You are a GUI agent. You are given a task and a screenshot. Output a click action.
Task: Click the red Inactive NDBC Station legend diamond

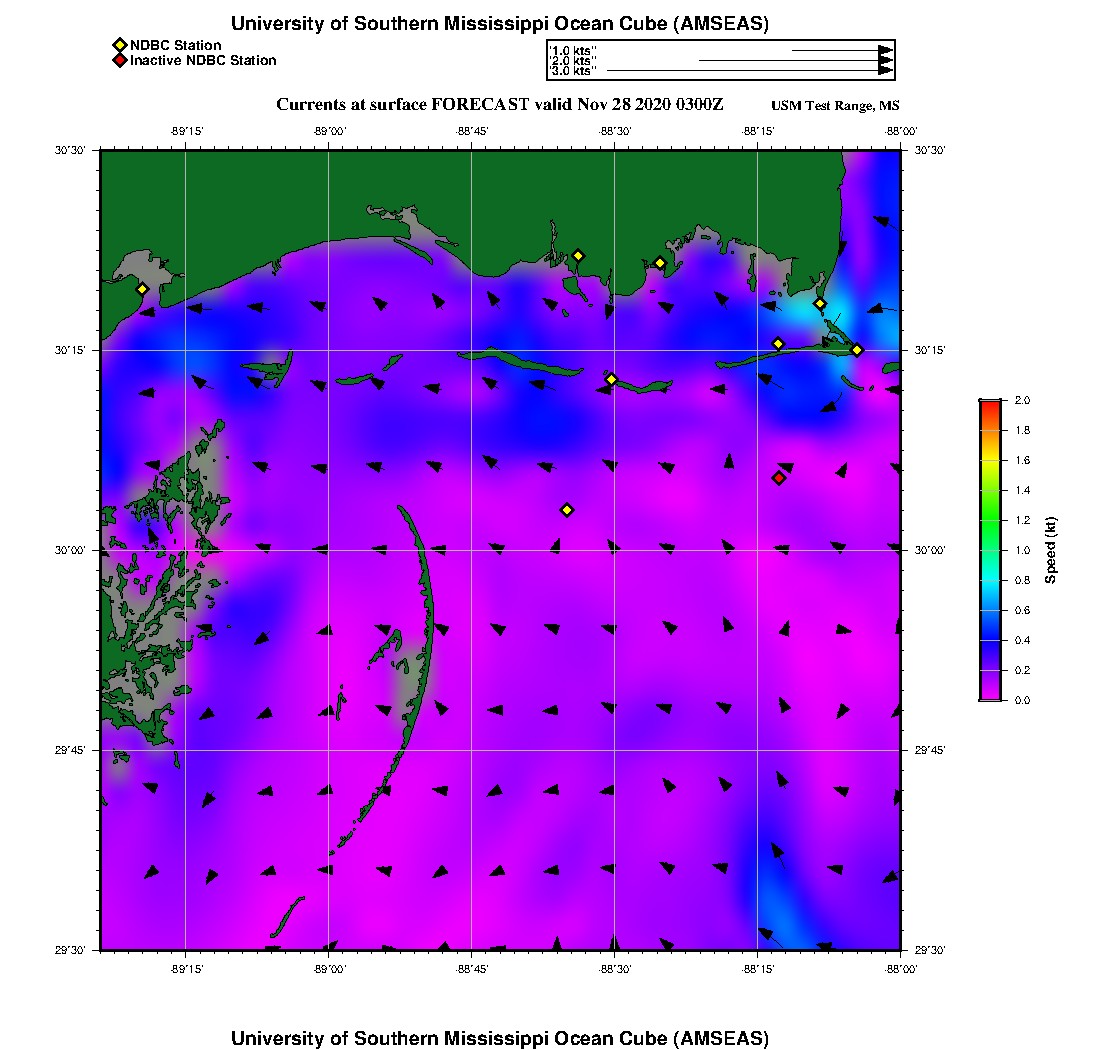pyautogui.click(x=119, y=61)
